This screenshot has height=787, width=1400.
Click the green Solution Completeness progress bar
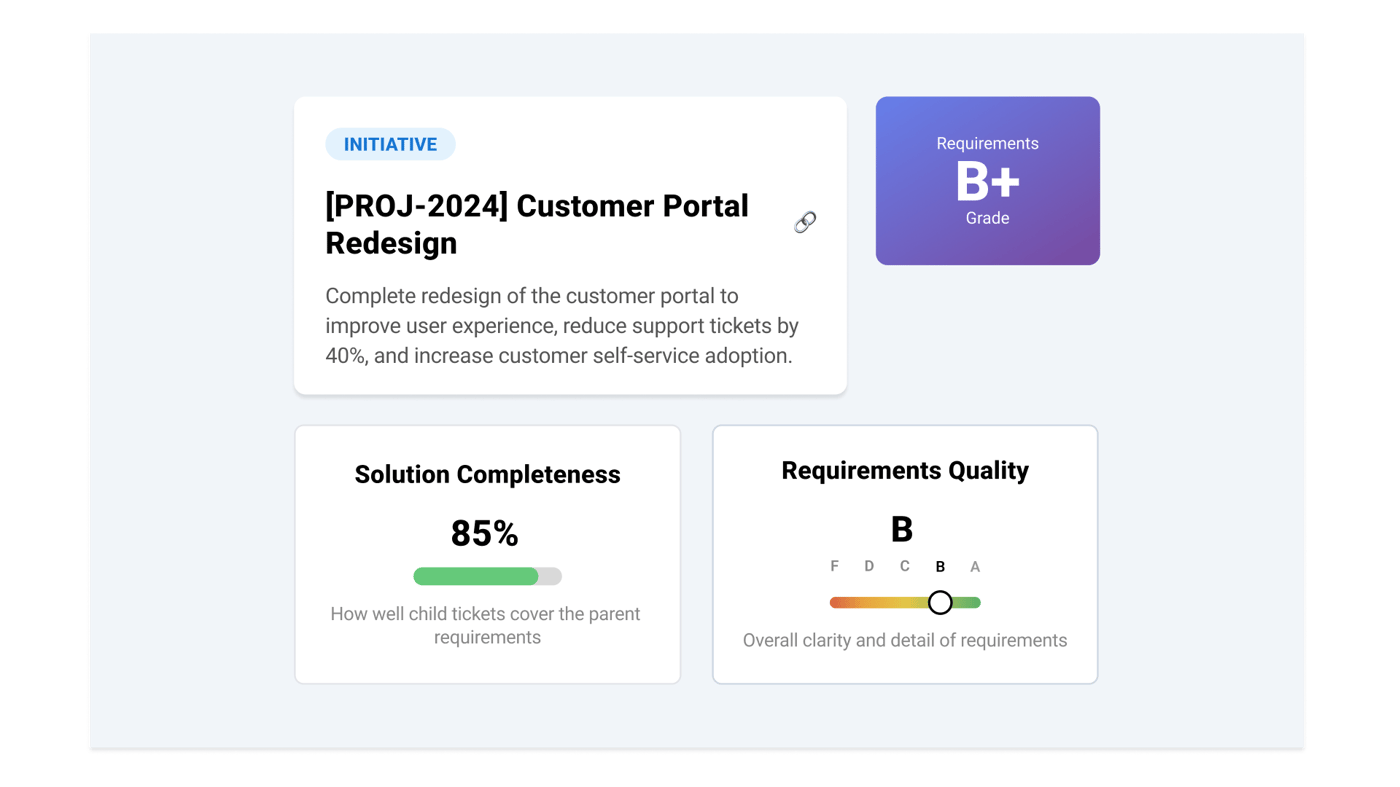pyautogui.click(x=476, y=576)
